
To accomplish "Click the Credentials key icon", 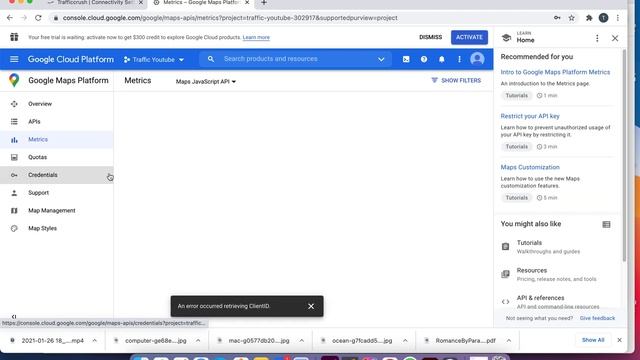I will click(14, 175).
